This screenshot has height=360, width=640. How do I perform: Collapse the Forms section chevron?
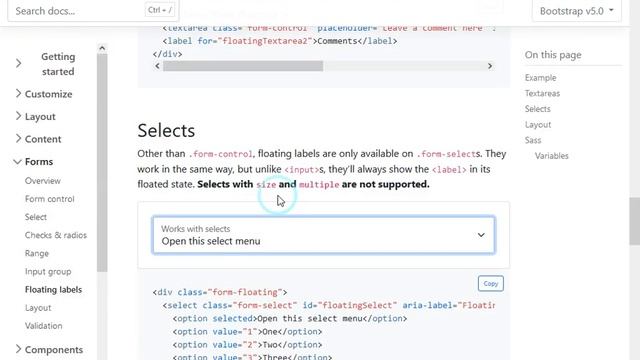[x=17, y=162]
